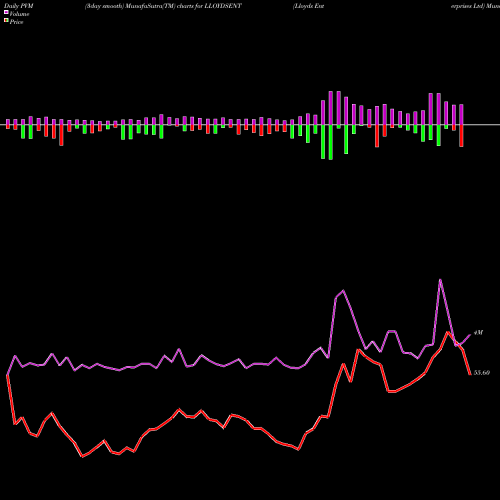Image resolution: width=500 pixels, height=500 pixels.
Task: Click the LLOYDSENT chart heading text
Action: coord(163,6)
